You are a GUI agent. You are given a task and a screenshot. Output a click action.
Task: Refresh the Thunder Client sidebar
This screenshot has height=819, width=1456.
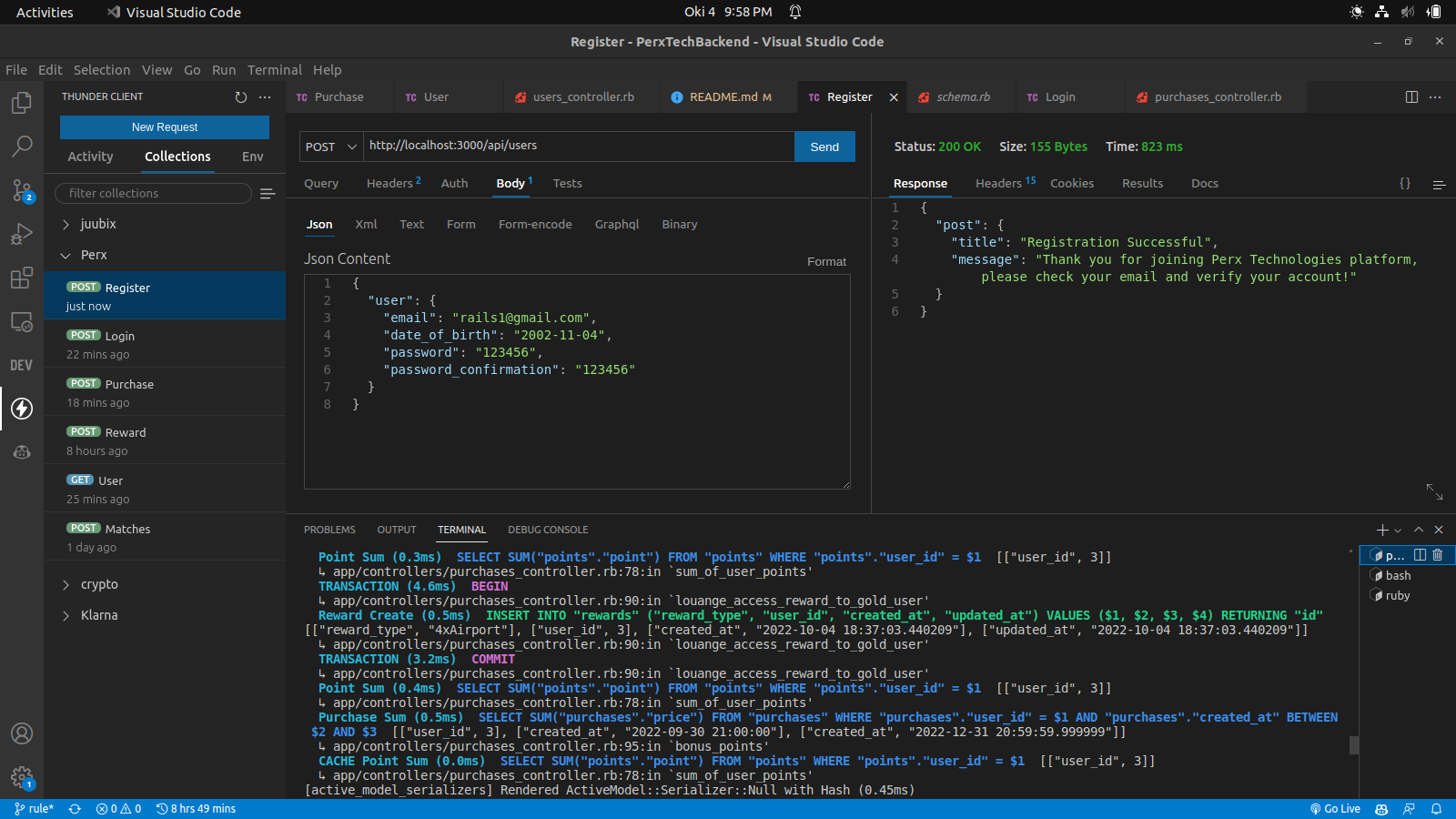241,96
